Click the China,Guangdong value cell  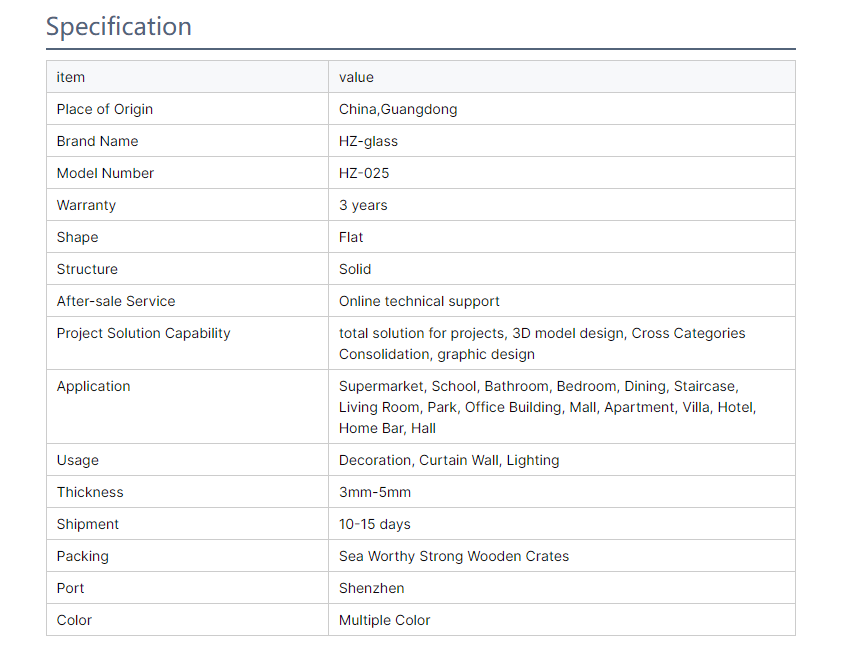[561, 109]
